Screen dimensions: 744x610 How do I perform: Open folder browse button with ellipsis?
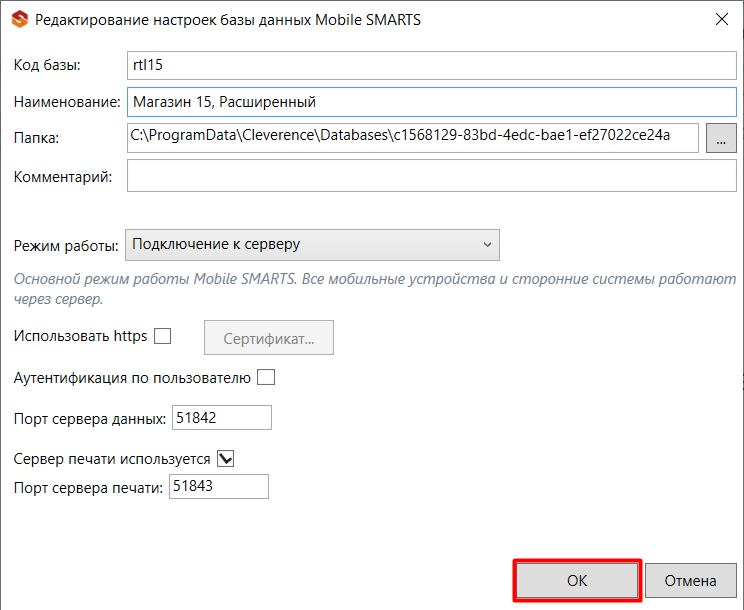(x=721, y=138)
